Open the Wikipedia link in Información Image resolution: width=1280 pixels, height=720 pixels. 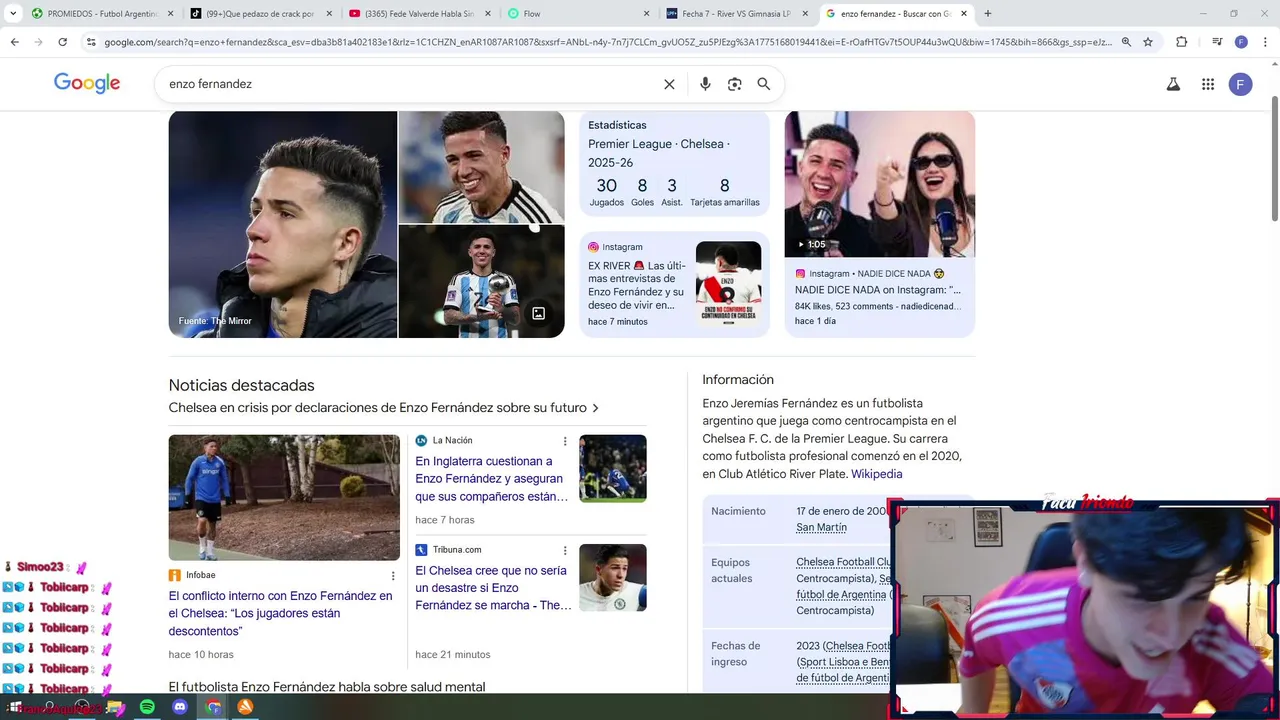pos(876,474)
